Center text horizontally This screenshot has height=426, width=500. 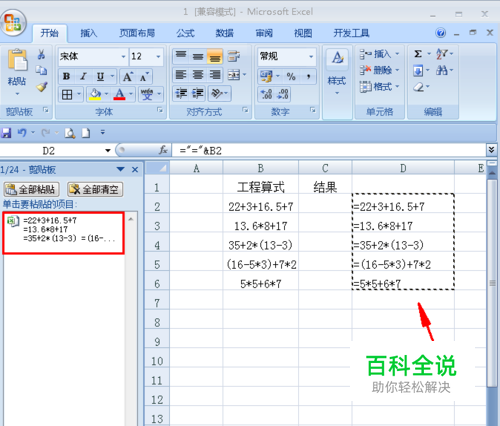click(198, 75)
